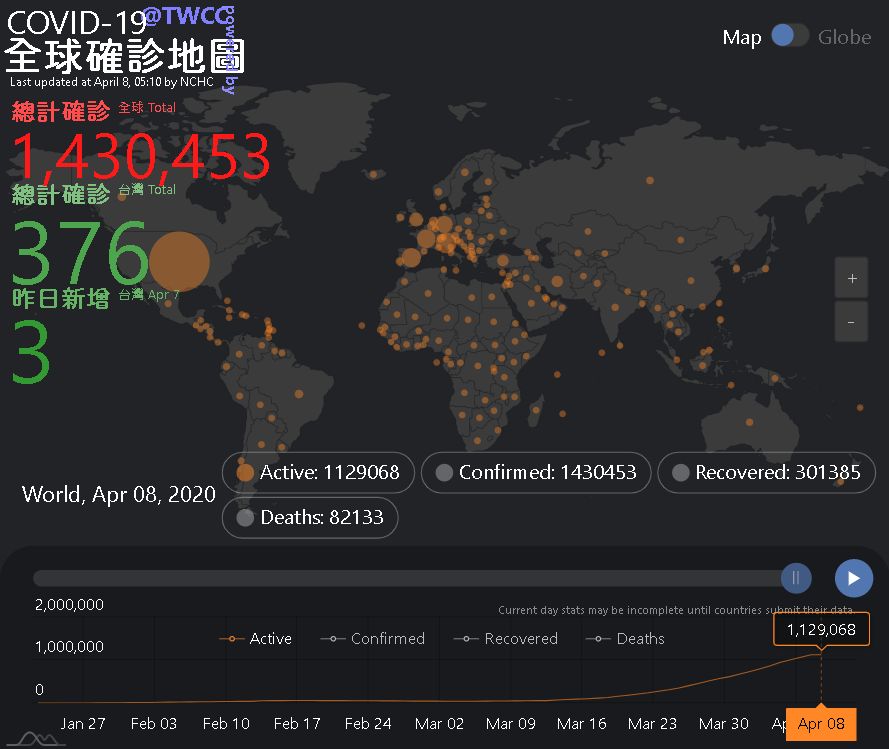Click the 1,129,068 tooltip above the chart
Screen dimensions: 889x749
822,630
